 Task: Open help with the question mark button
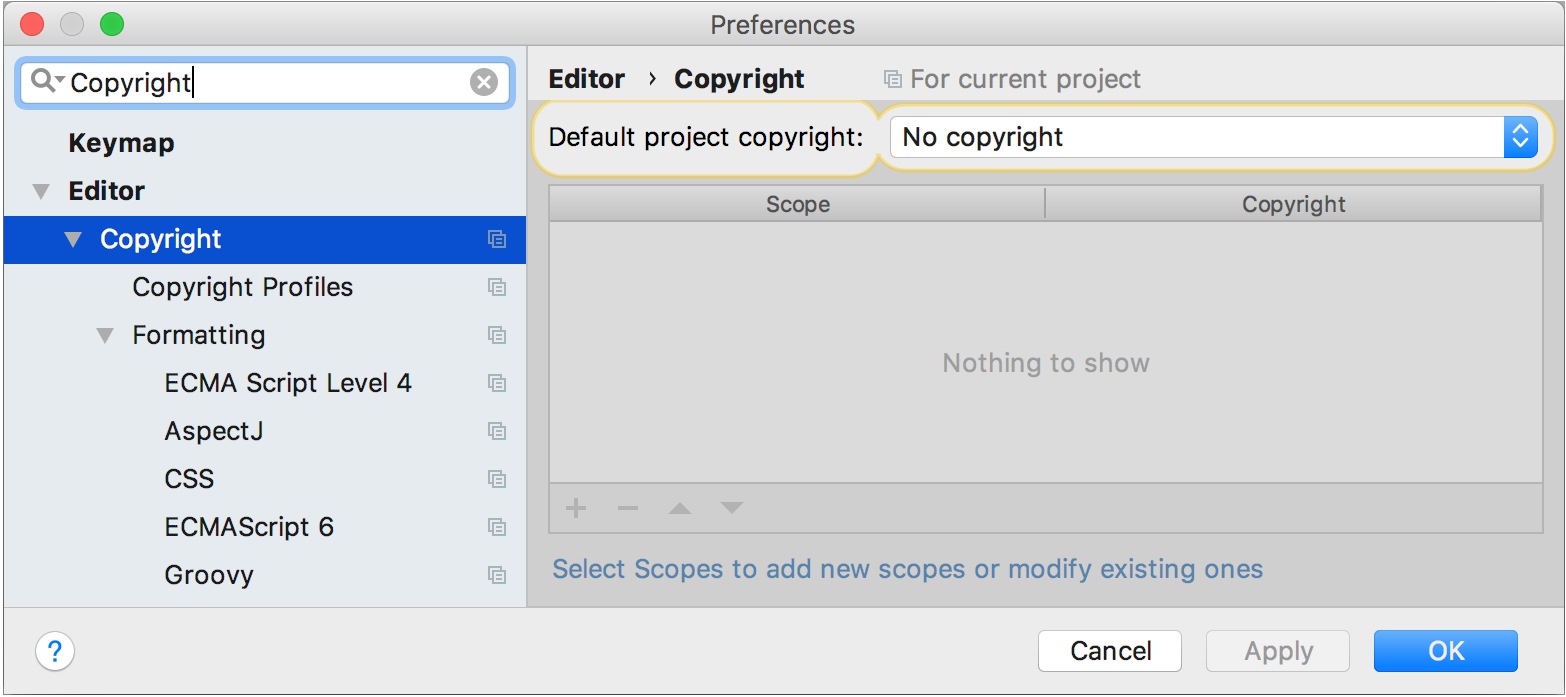pos(55,652)
